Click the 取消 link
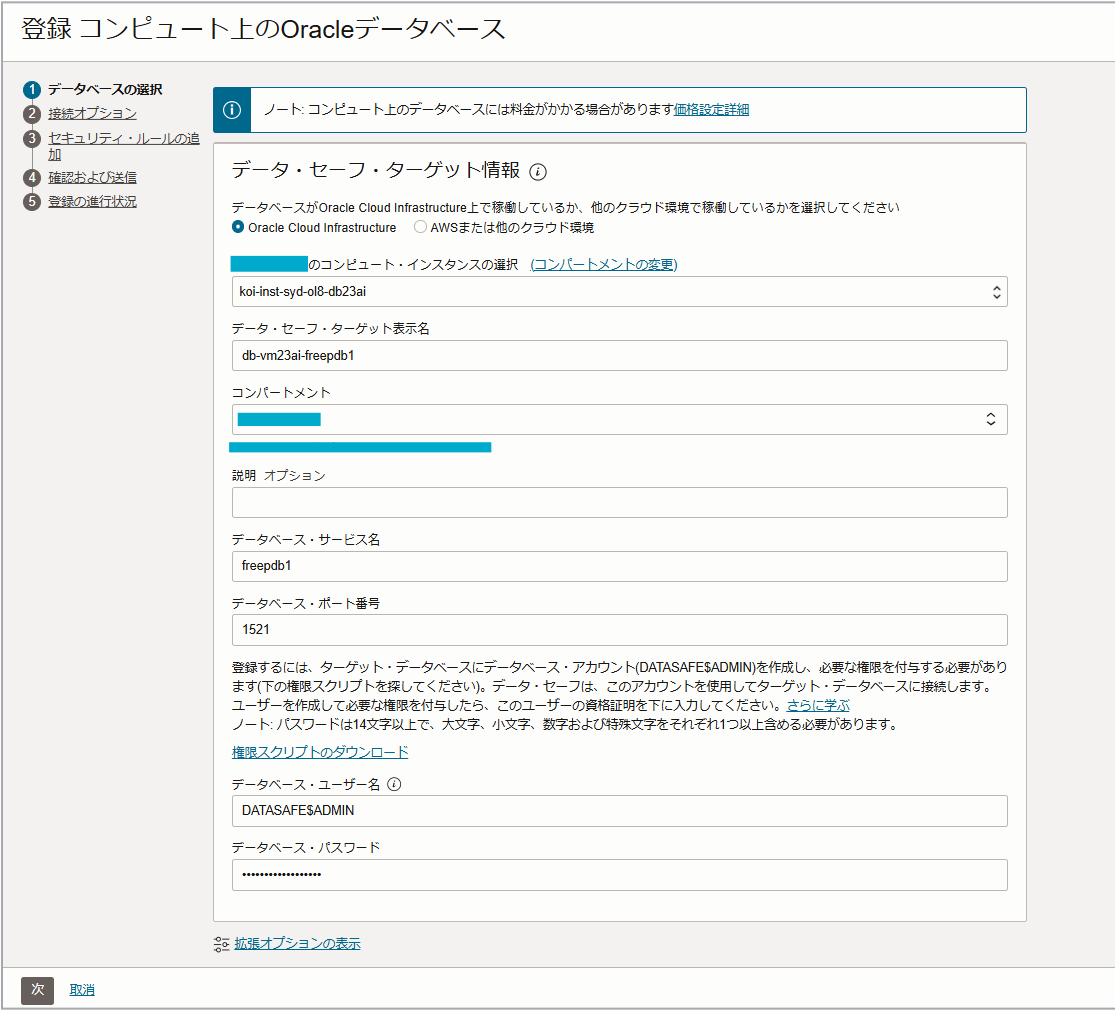The image size is (1115, 1010). pos(81,990)
